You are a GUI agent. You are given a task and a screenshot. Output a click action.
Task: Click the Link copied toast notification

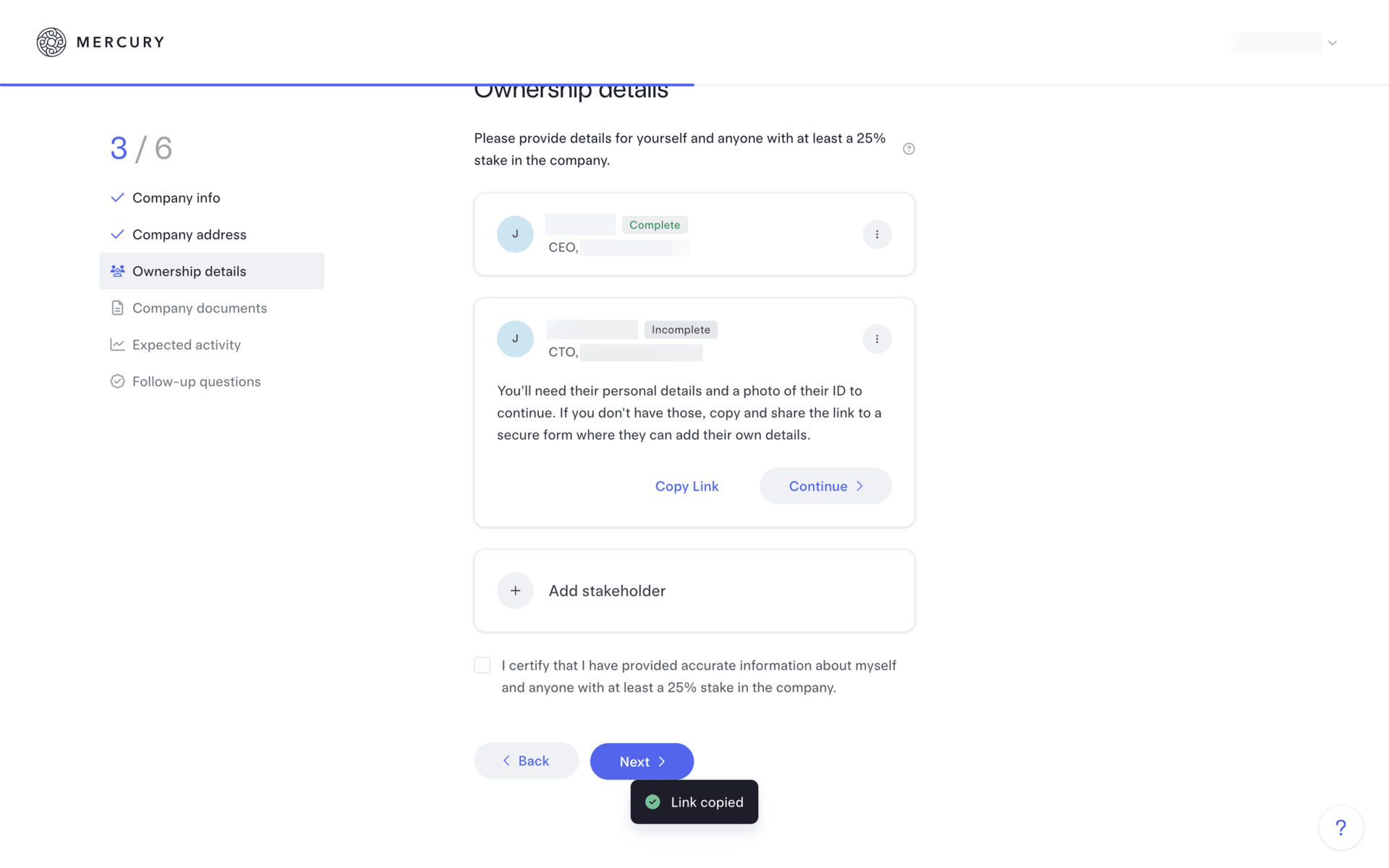(x=694, y=802)
